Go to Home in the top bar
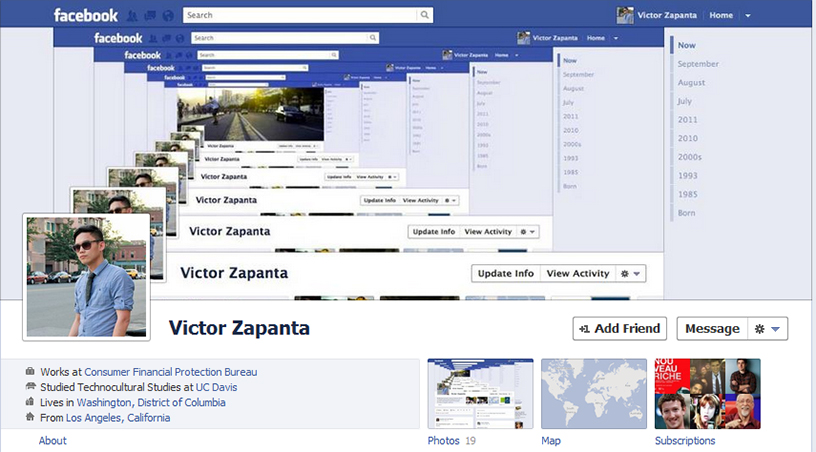This screenshot has width=816, height=452. coord(721,15)
